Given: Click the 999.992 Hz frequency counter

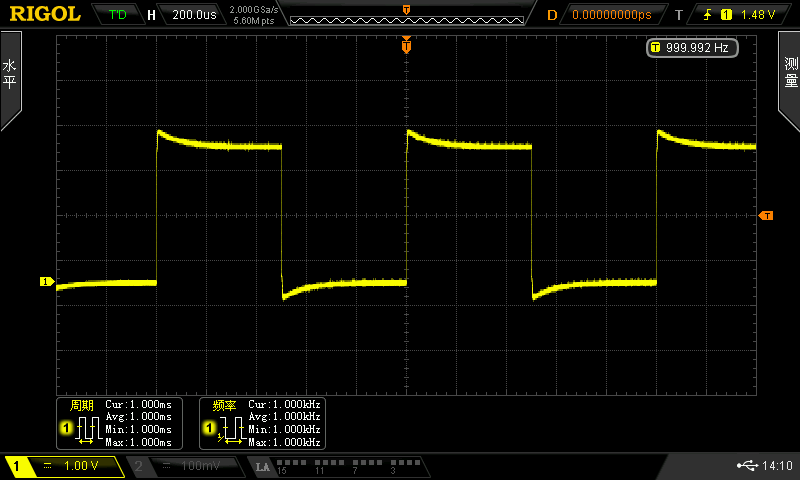Looking at the screenshot, I should point(688,47).
